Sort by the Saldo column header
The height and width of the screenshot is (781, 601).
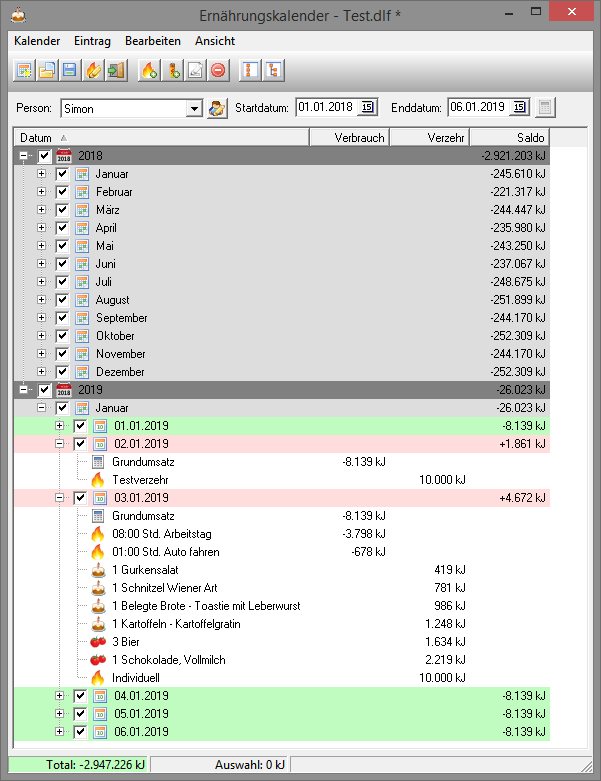coord(509,137)
